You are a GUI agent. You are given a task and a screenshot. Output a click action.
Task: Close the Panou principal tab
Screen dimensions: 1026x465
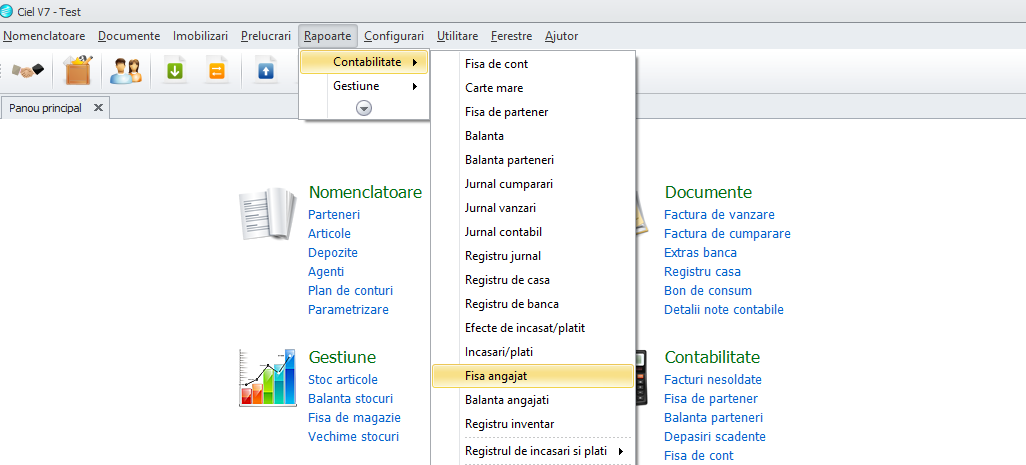[98, 108]
